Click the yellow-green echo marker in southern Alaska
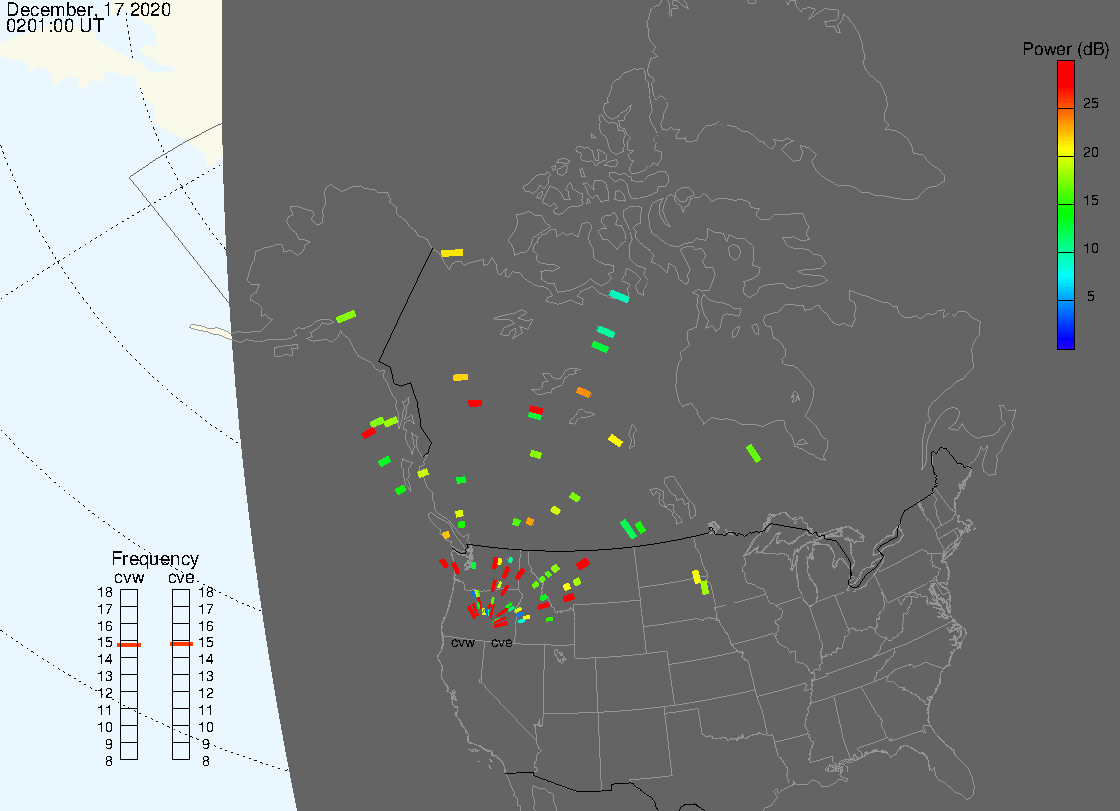The width and height of the screenshot is (1120, 811). click(346, 317)
